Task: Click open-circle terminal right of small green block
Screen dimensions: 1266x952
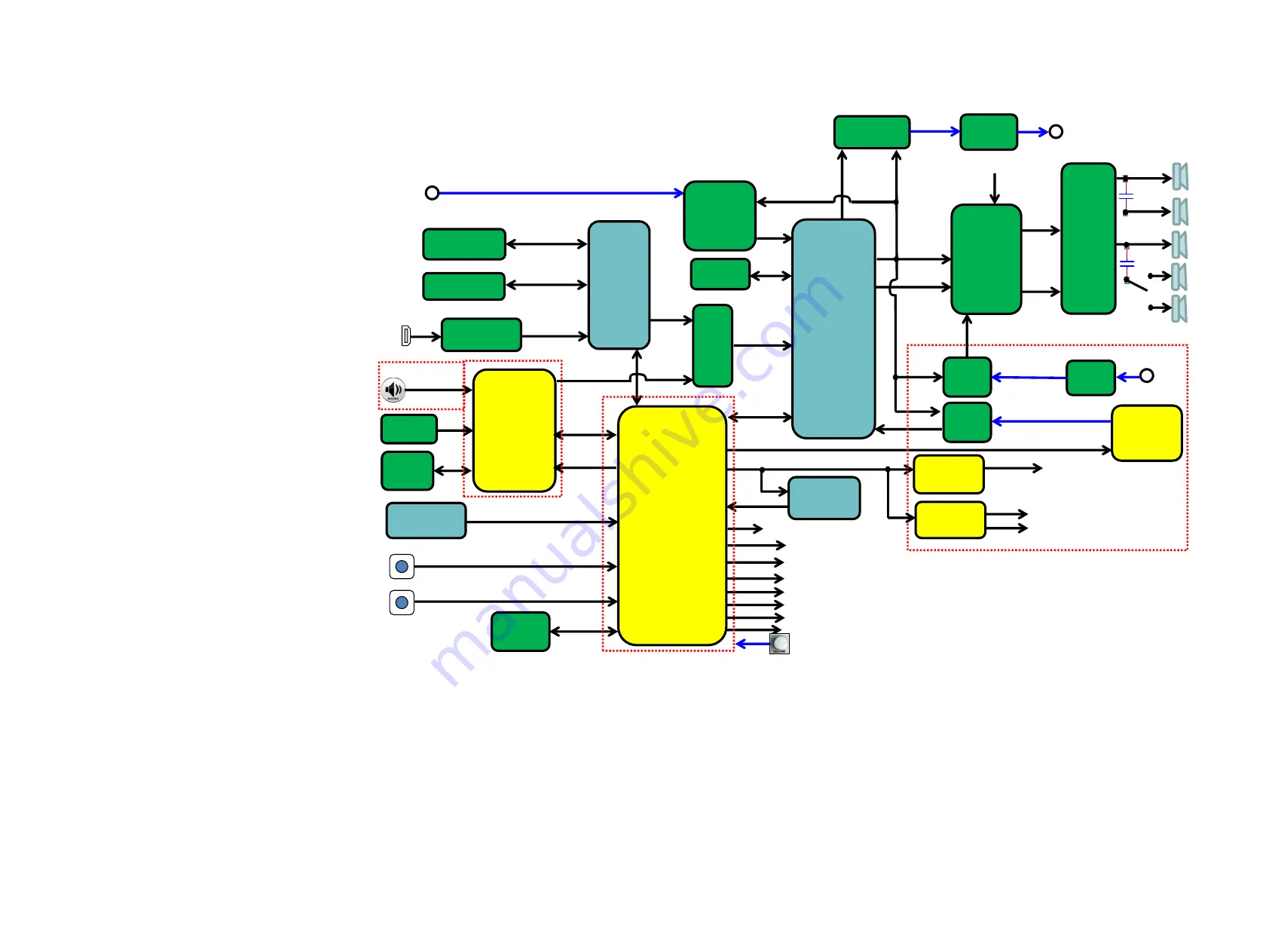Action: tap(1146, 375)
